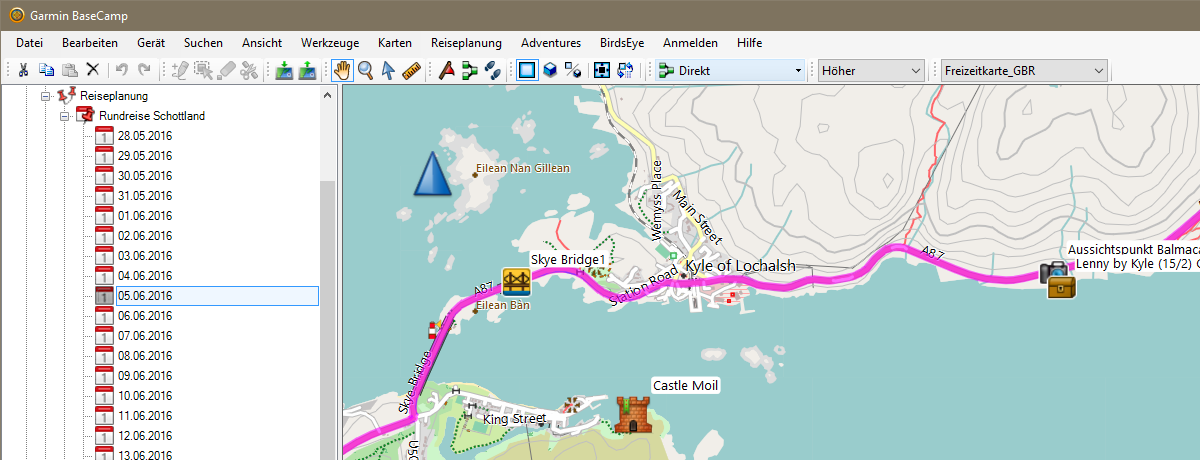Select the 12.06.2016 day entry
The image size is (1200, 460).
pyautogui.click(x=145, y=436)
